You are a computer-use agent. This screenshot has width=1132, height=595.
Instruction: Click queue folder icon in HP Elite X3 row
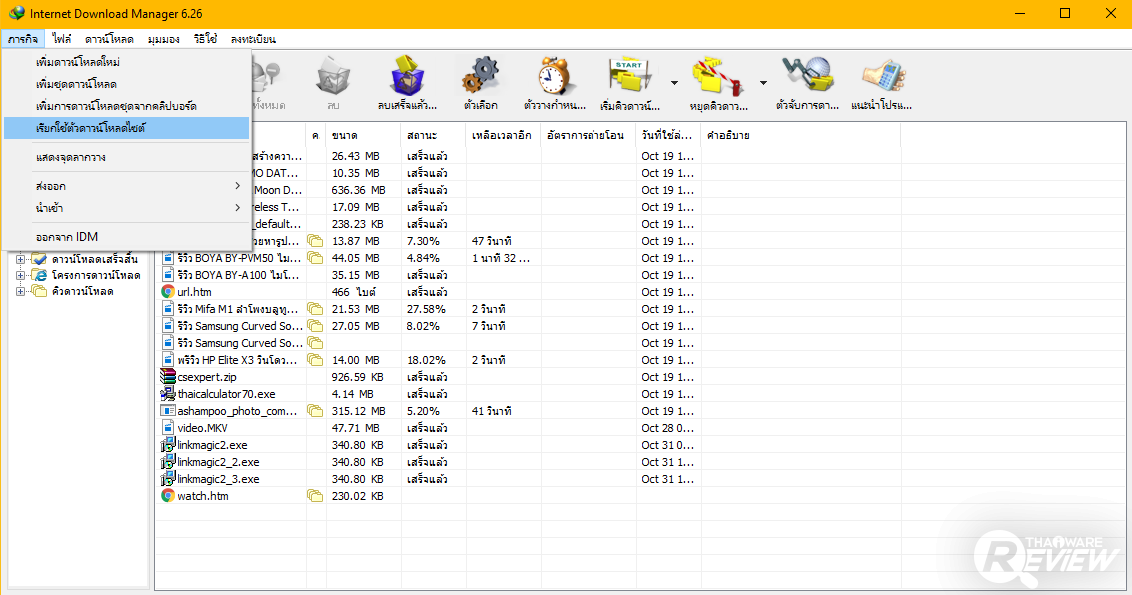[315, 360]
